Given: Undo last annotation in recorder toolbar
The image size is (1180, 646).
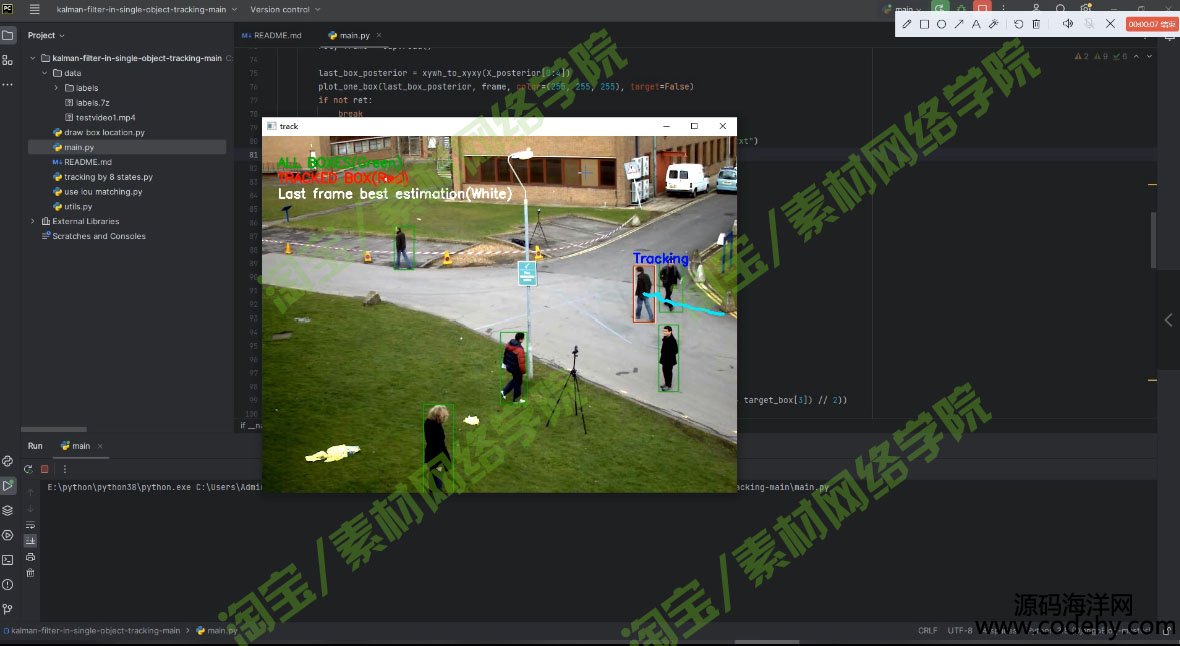Looking at the screenshot, I should pos(1018,24).
